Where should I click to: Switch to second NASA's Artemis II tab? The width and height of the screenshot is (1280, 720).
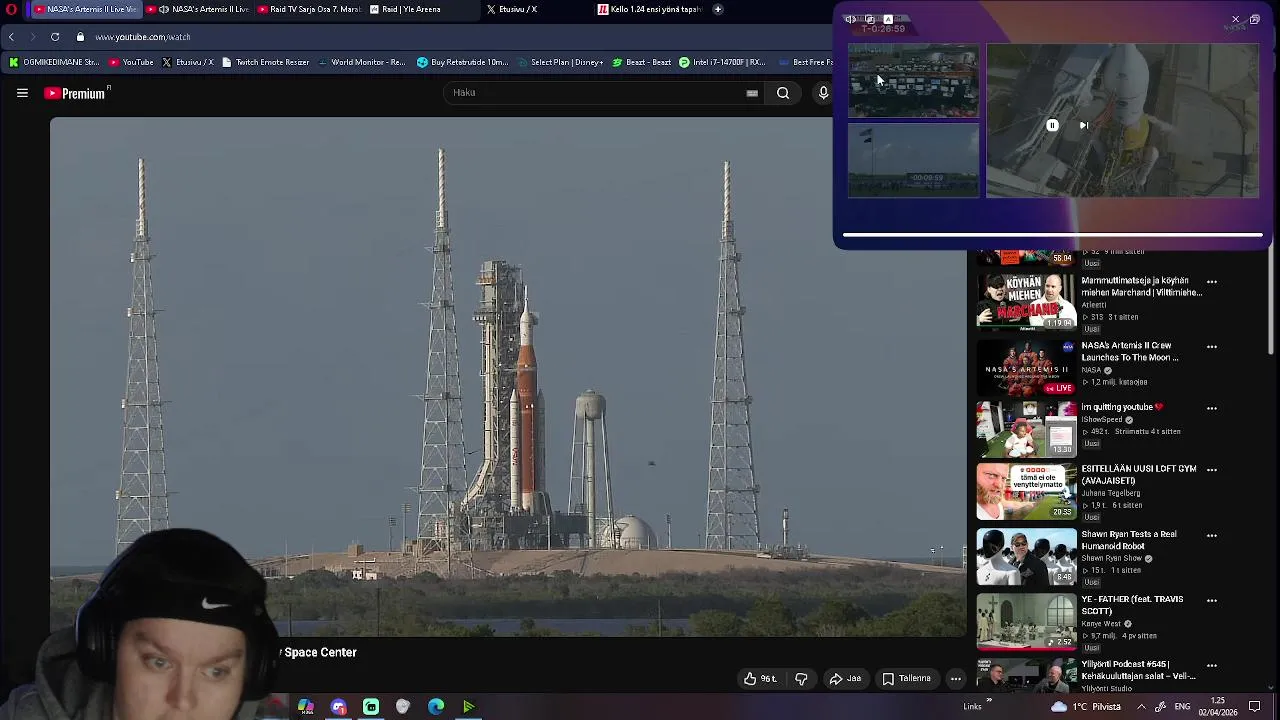(x=197, y=9)
